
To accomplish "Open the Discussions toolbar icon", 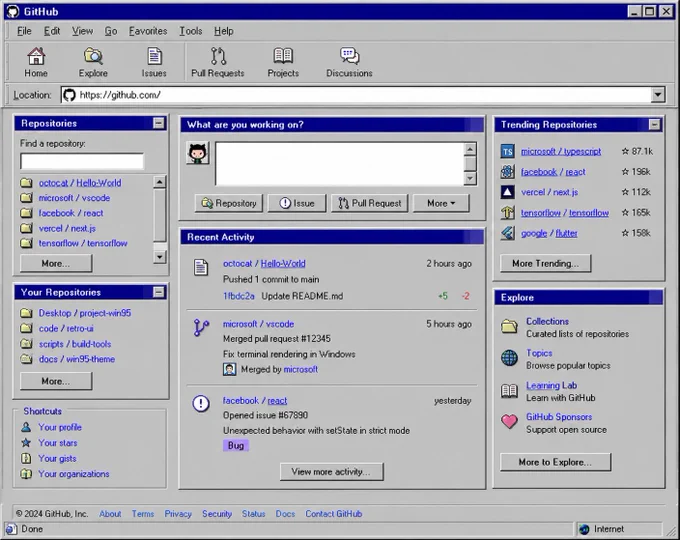I will tap(349, 62).
